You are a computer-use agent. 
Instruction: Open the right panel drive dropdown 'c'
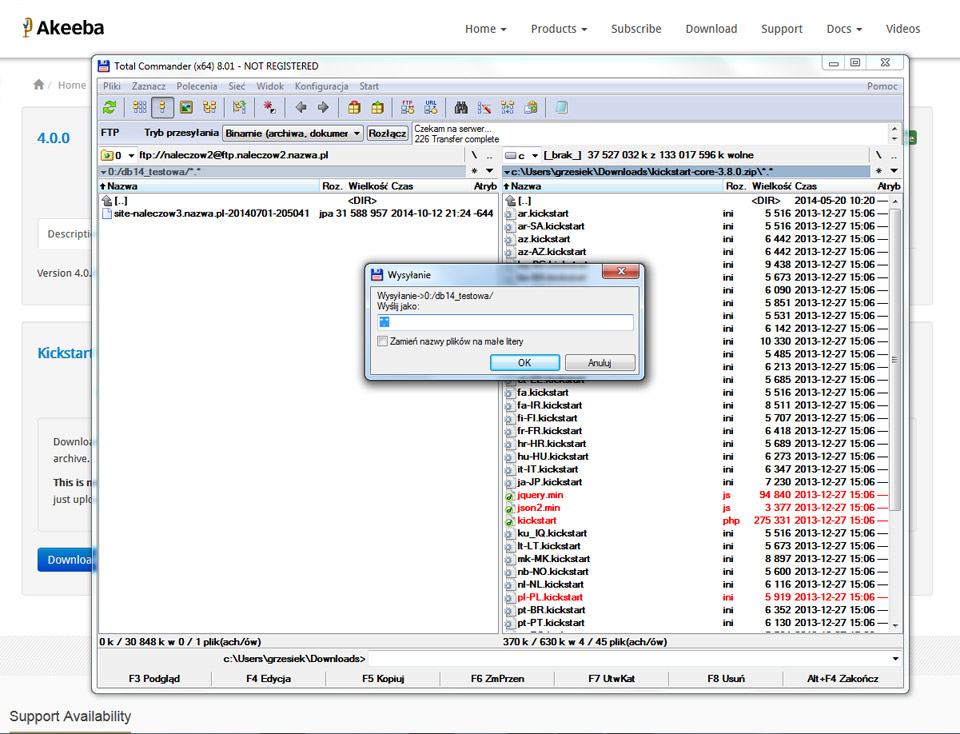tap(522, 155)
